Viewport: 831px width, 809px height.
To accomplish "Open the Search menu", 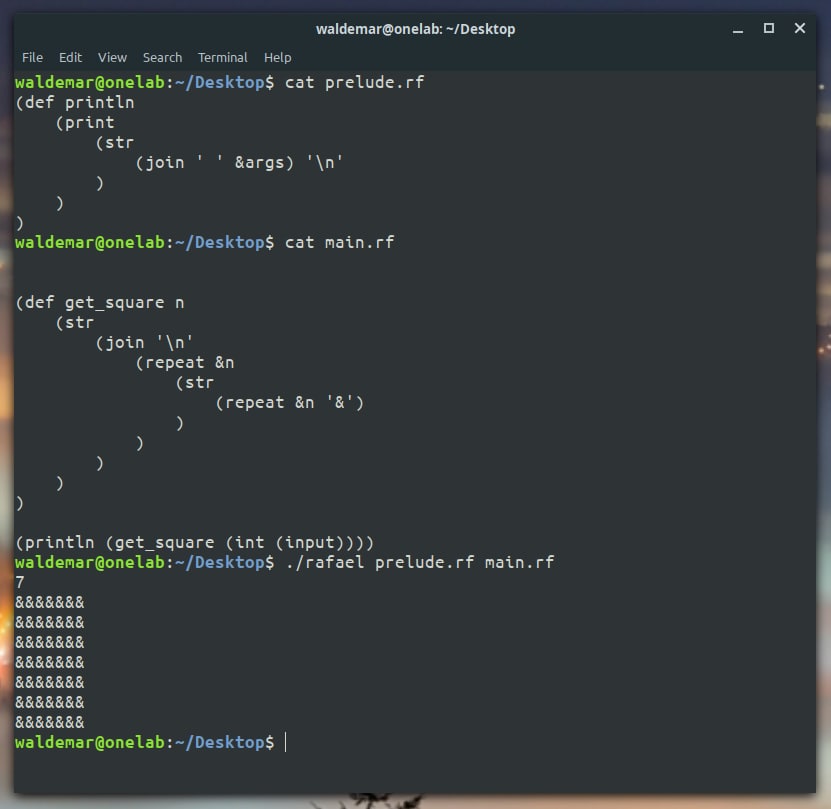I will point(162,57).
